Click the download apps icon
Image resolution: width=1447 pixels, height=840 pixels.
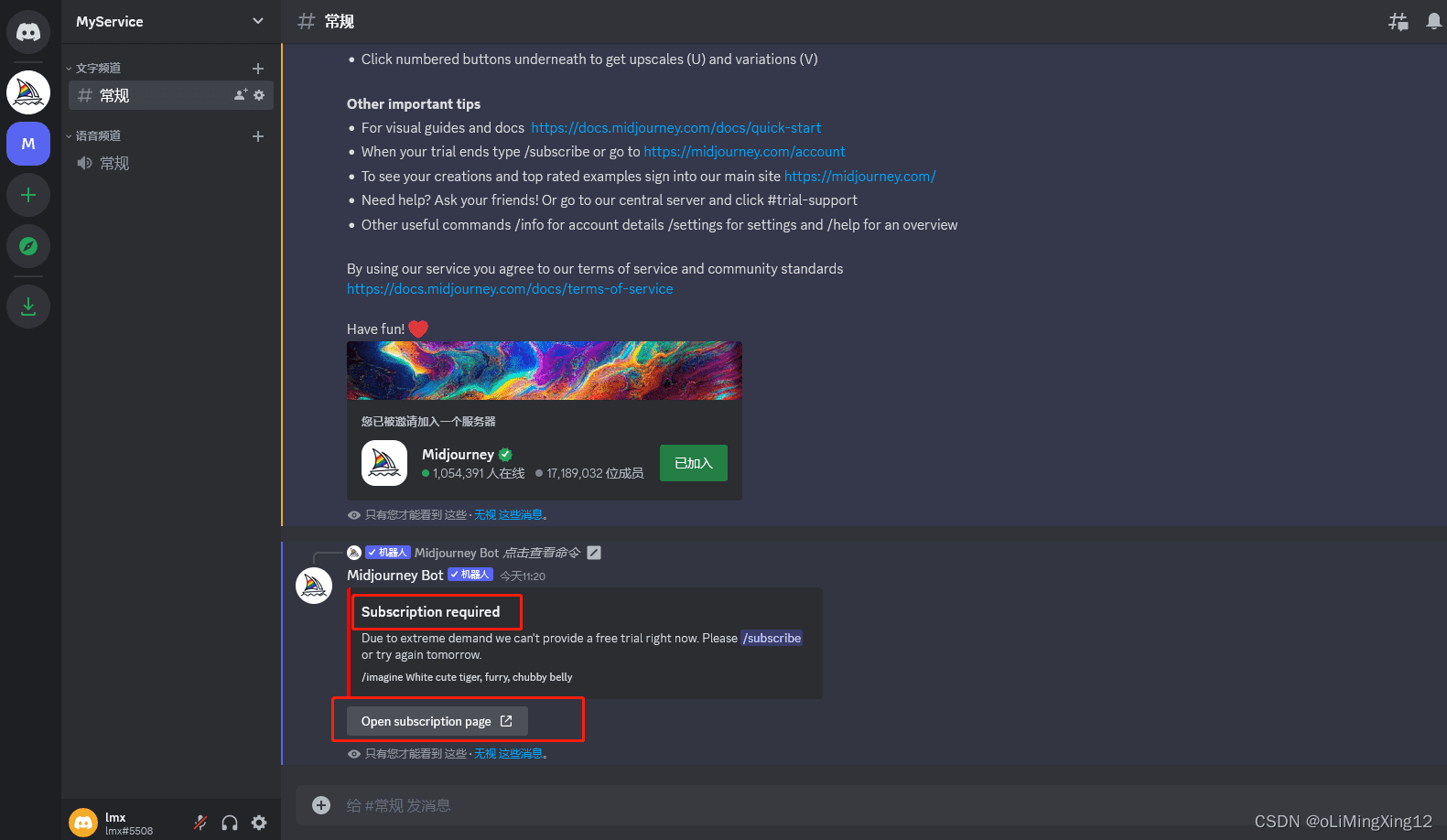[28, 306]
